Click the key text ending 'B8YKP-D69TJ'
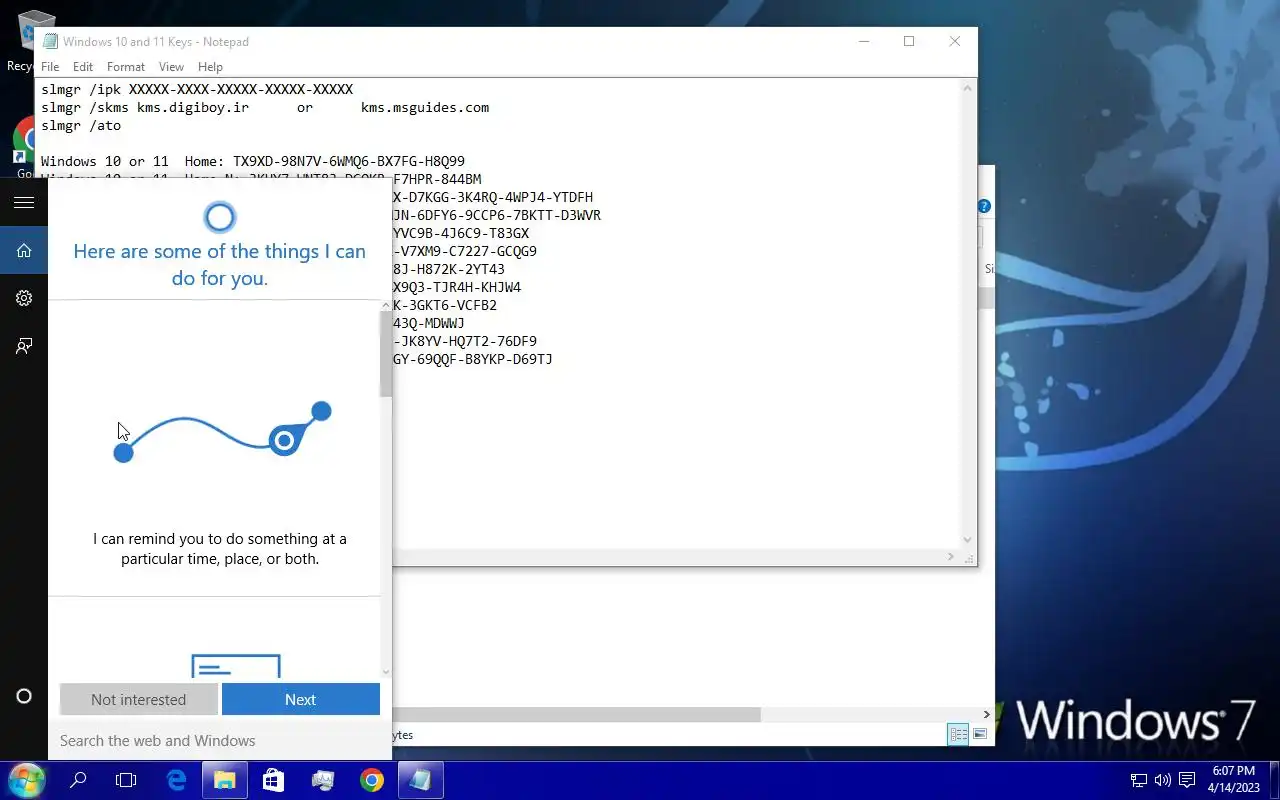The width and height of the screenshot is (1280, 800). (x=473, y=359)
